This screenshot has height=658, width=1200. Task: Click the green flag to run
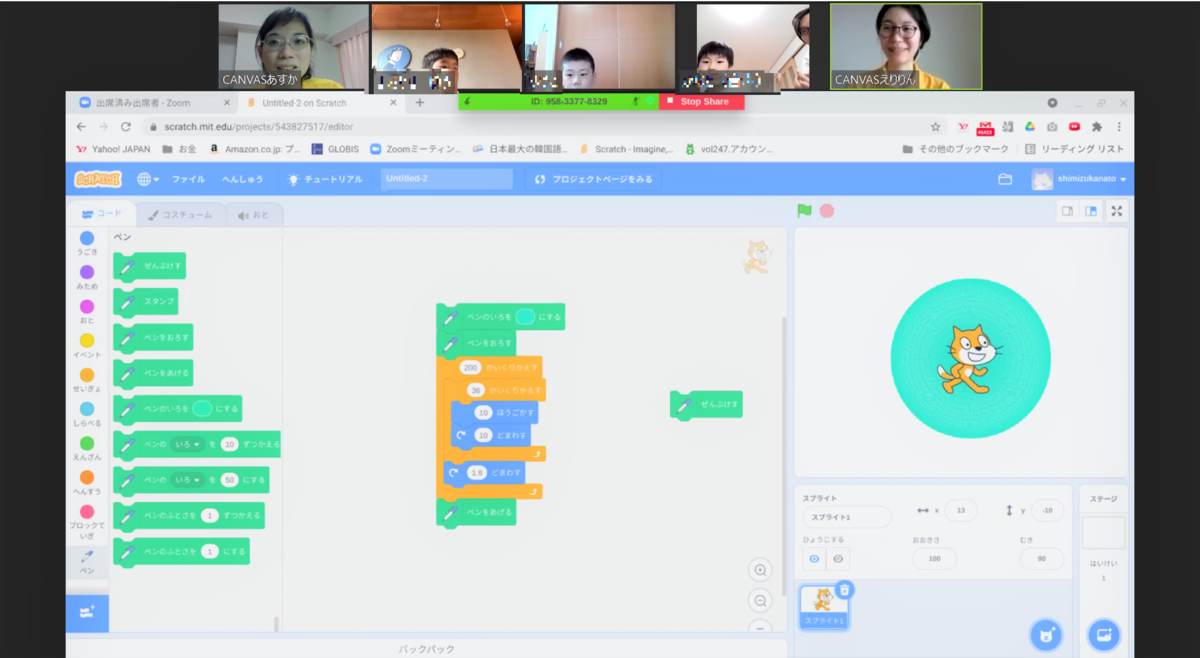point(804,211)
